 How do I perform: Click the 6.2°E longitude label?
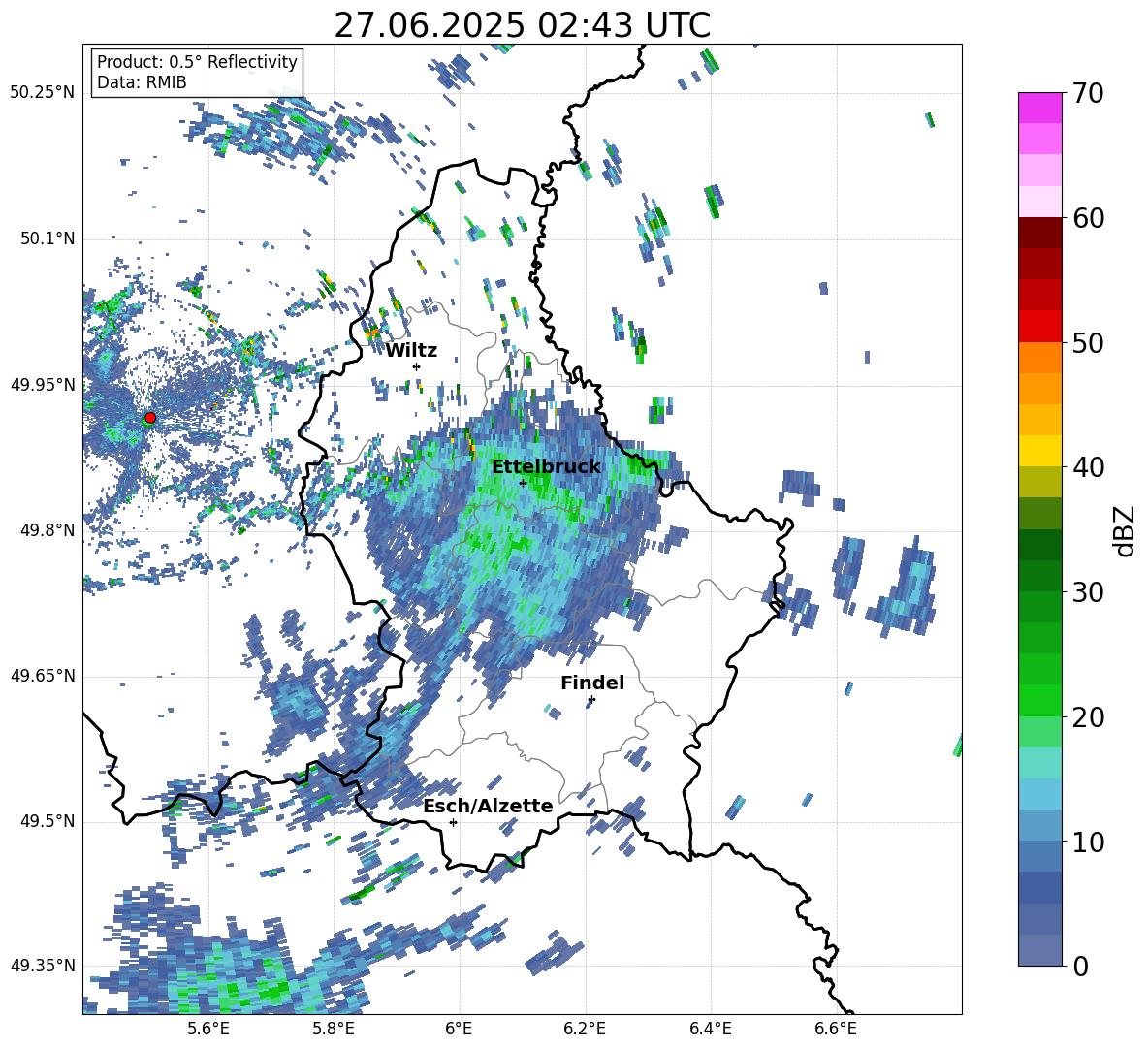(x=585, y=1029)
